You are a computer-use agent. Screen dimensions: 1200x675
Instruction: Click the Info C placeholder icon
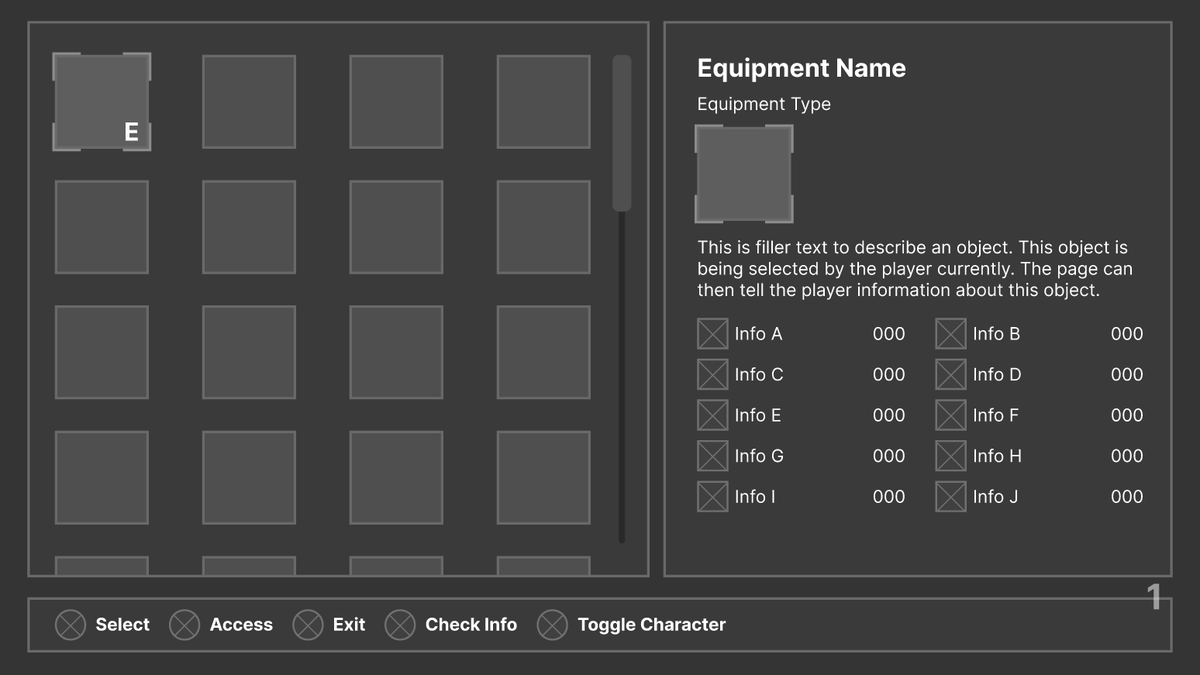pos(712,374)
